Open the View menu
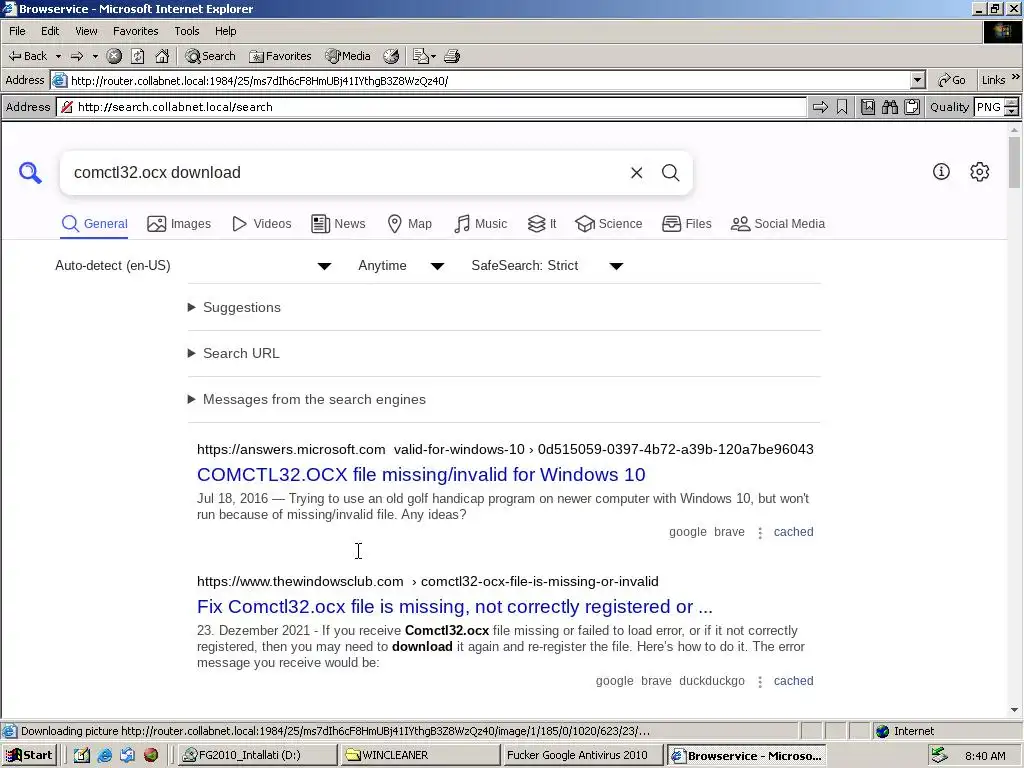 pyautogui.click(x=86, y=31)
